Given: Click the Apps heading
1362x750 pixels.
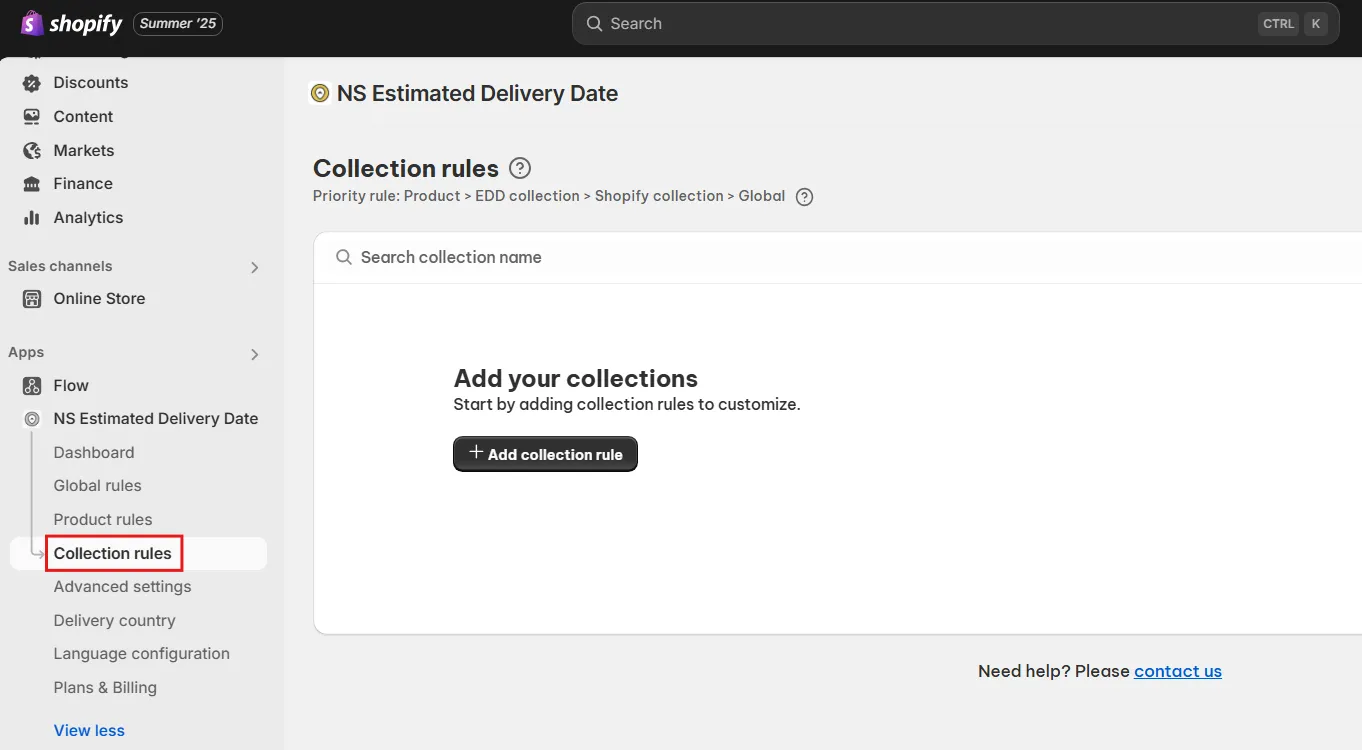Looking at the screenshot, I should coord(26,352).
